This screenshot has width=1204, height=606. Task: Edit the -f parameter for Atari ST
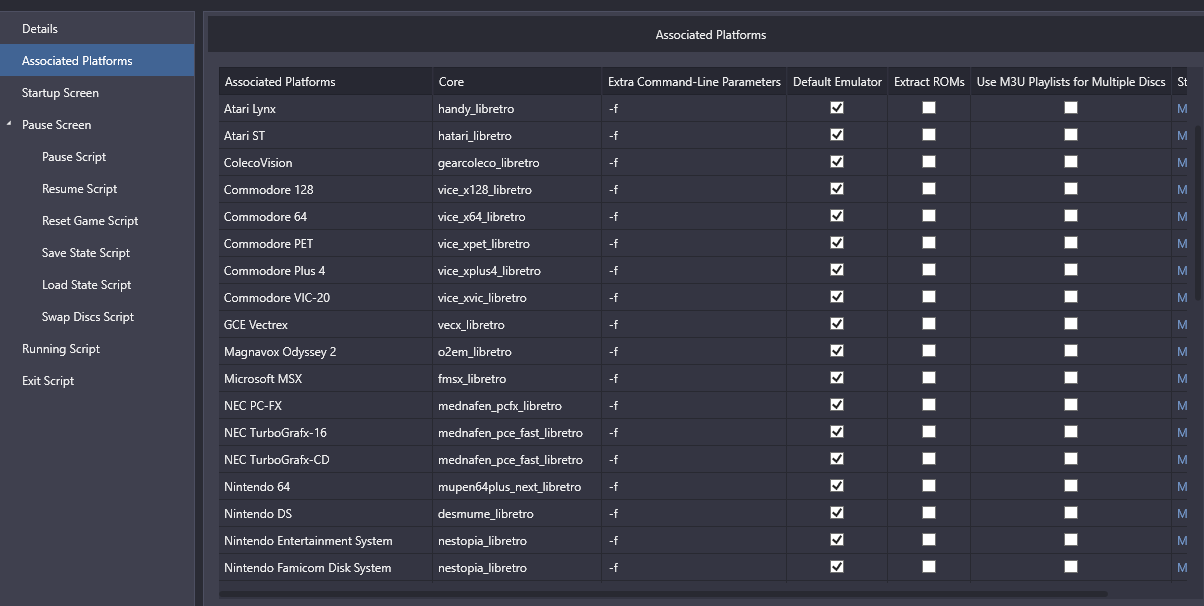click(x=694, y=135)
